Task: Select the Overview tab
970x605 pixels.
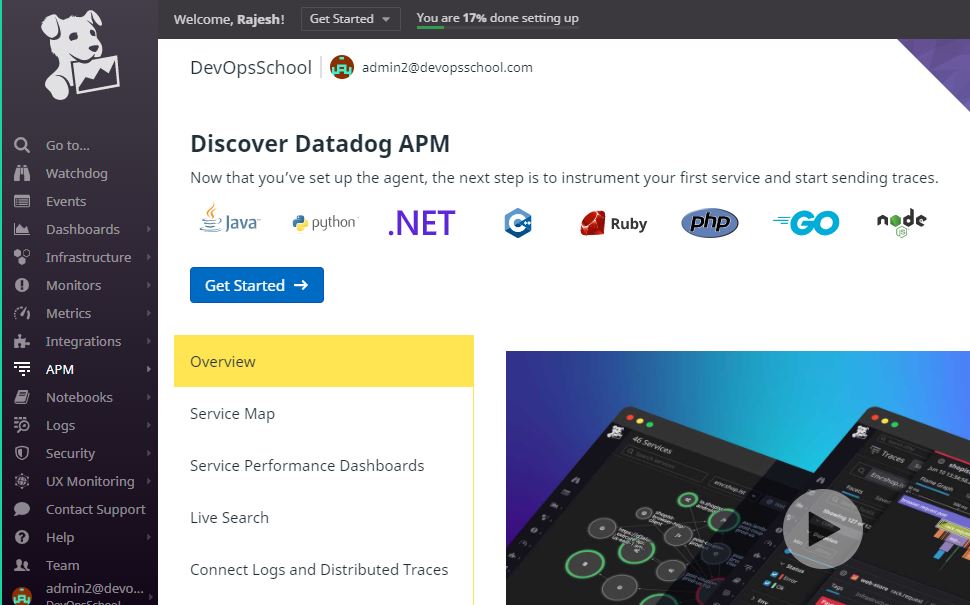Action: (223, 362)
